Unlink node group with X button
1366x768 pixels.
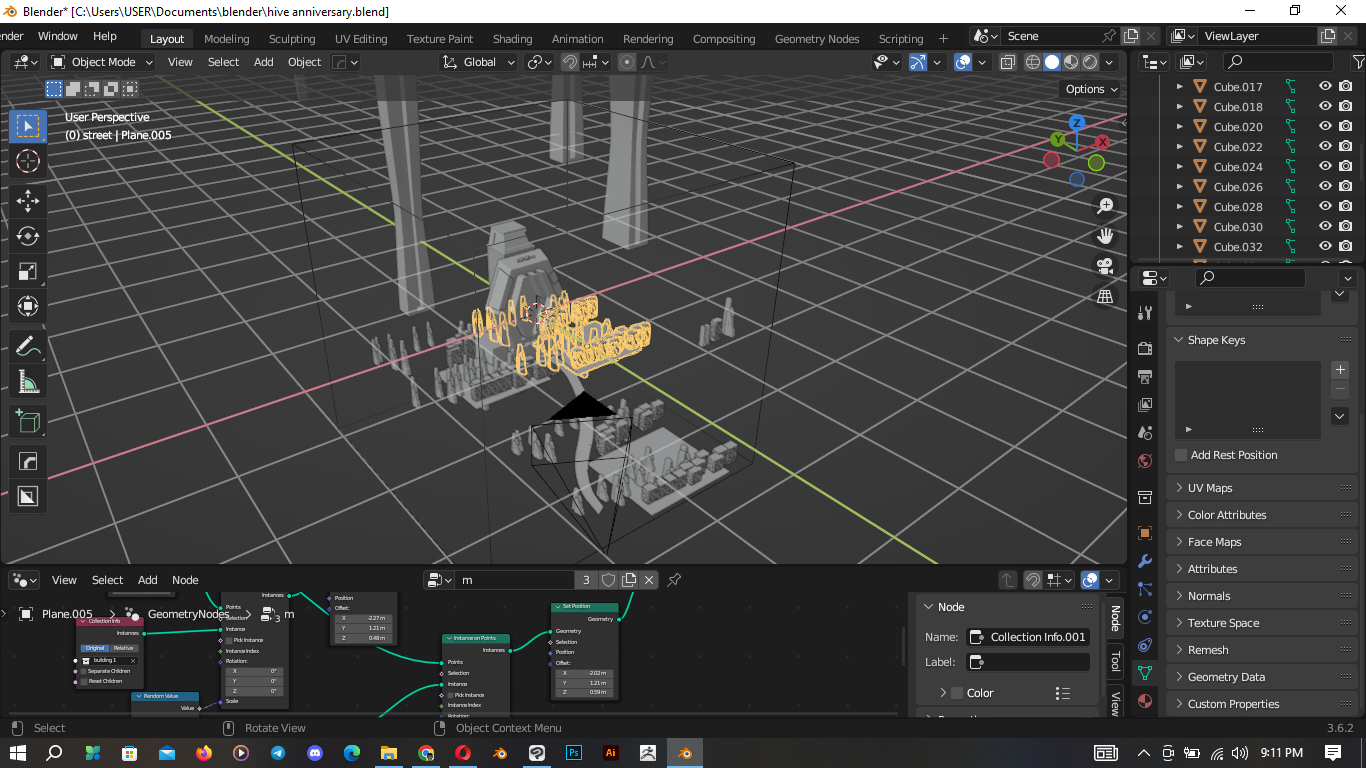(649, 580)
